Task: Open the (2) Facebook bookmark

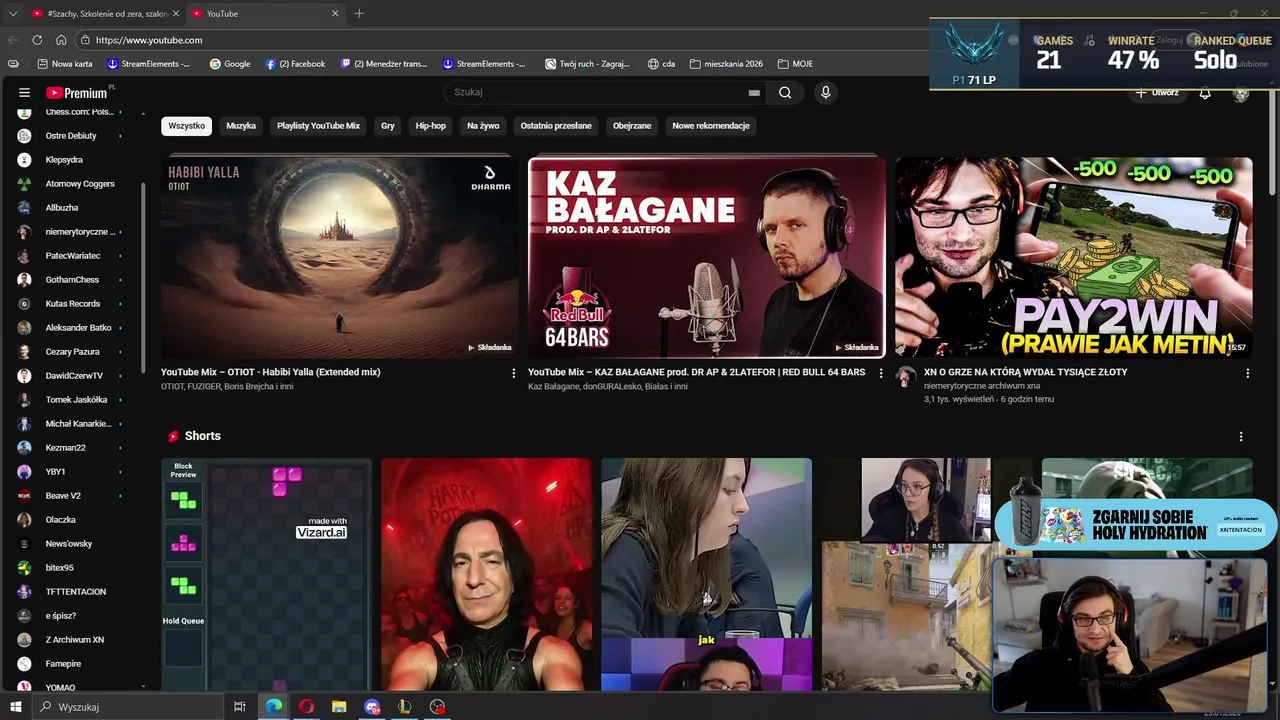Action: click(x=295, y=64)
